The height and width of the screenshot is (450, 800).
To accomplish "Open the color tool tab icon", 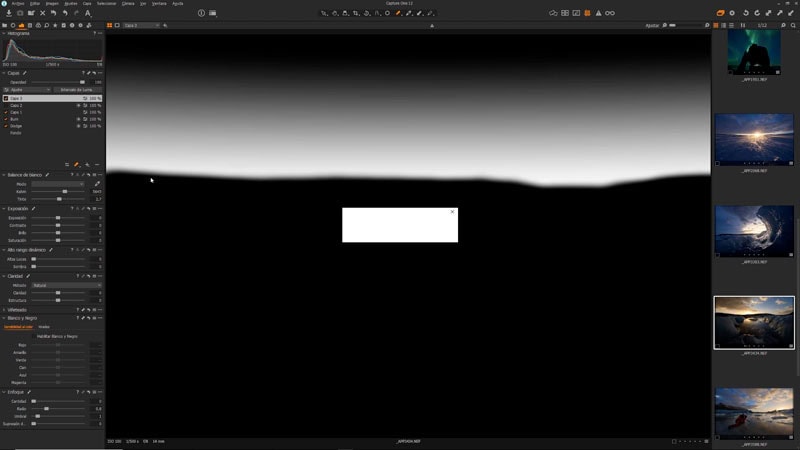I will coord(38,25).
